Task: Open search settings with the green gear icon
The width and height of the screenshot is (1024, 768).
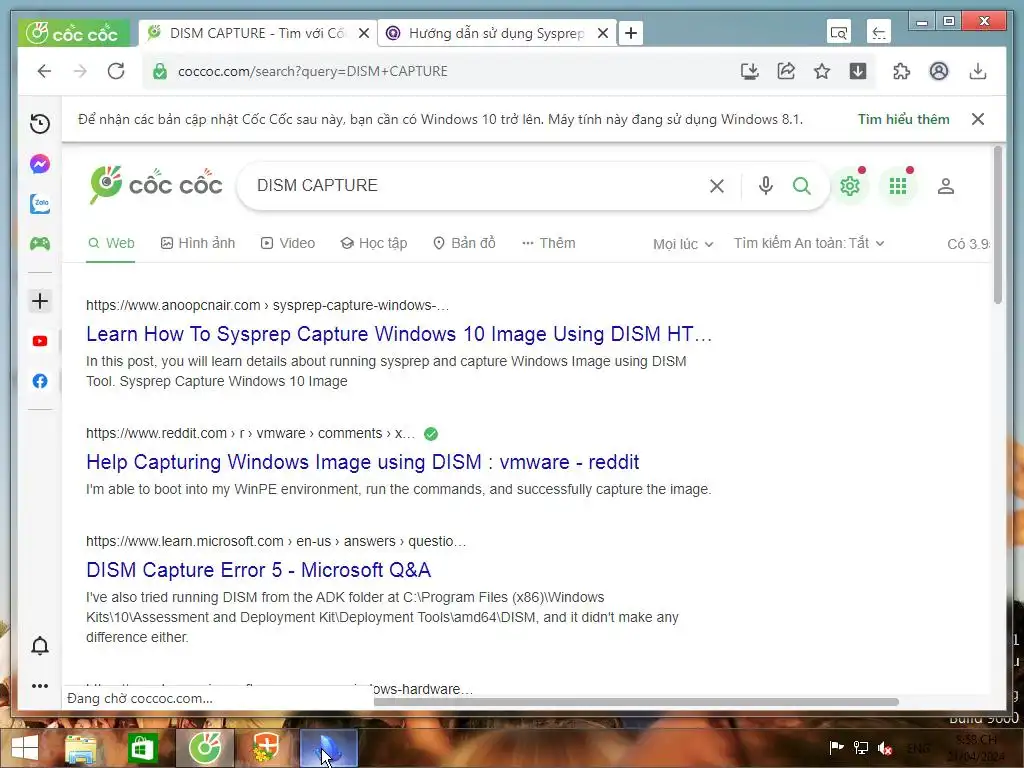Action: coord(850,186)
